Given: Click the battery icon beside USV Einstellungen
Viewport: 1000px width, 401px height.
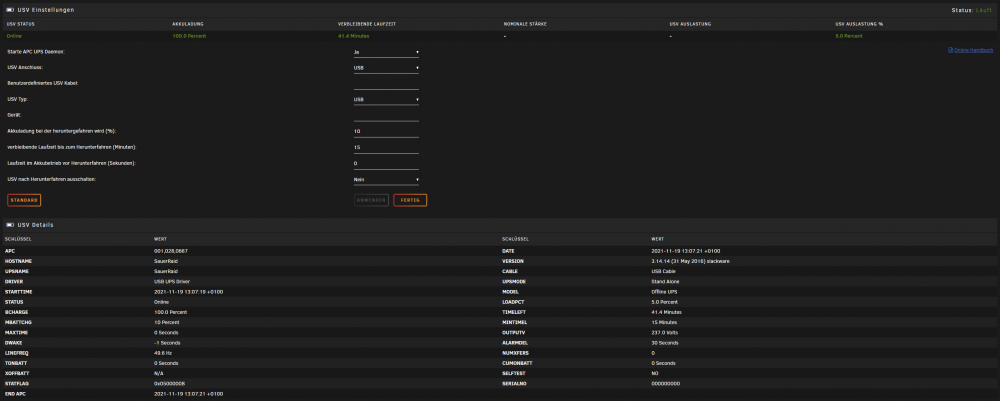Looking at the screenshot, I should point(9,10).
